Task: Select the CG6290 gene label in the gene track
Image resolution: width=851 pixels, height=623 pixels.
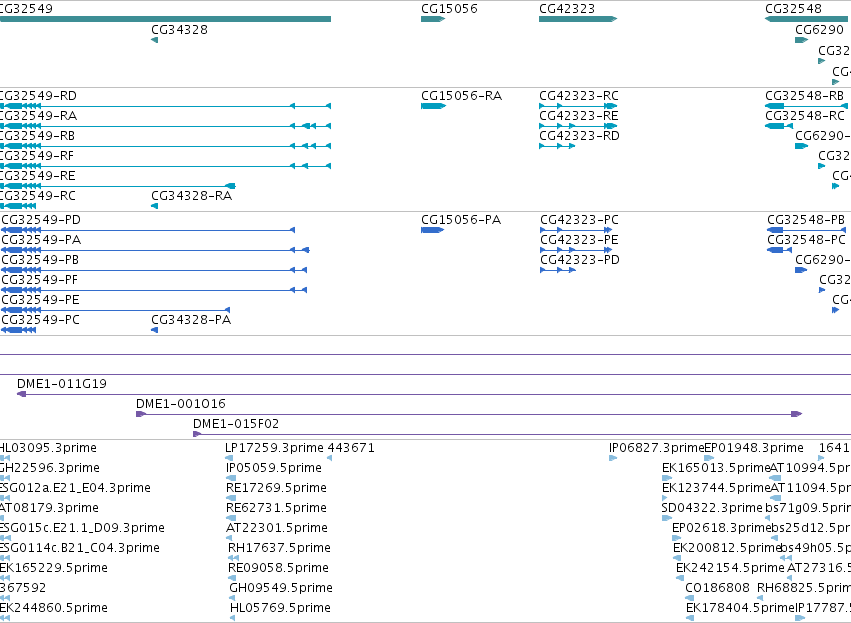Action: coord(820,30)
